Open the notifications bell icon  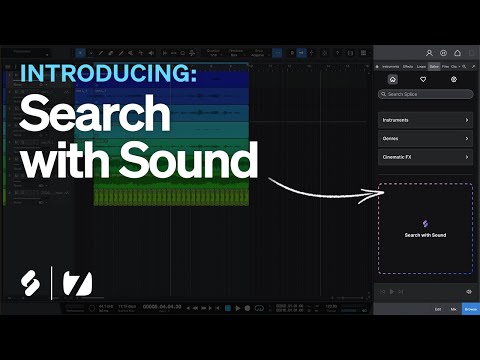(x=457, y=53)
